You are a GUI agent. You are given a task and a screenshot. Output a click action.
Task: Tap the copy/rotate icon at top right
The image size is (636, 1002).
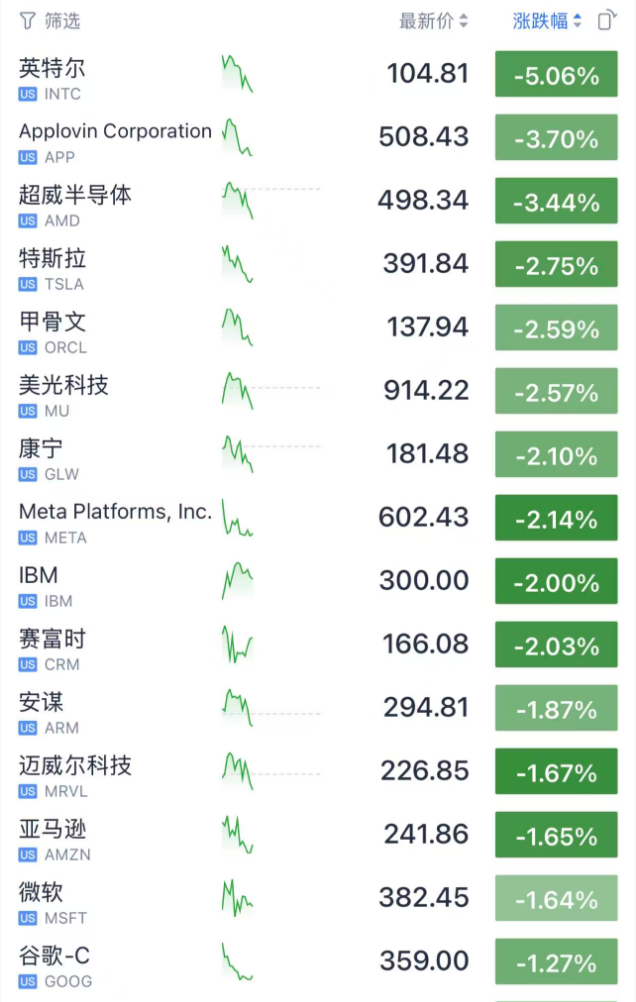[x=607, y=20]
